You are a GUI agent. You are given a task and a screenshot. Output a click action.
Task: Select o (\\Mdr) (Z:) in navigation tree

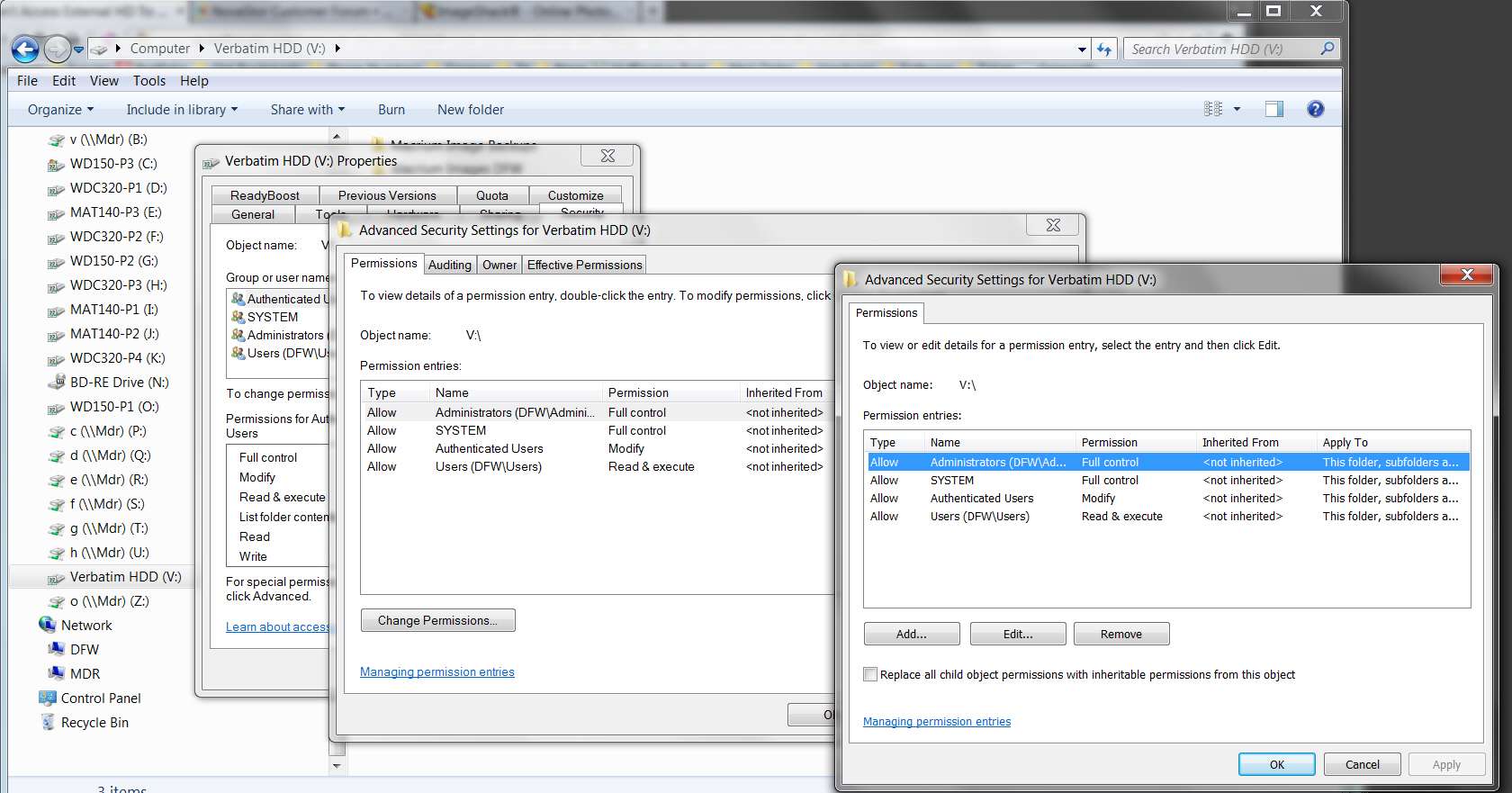pos(110,601)
